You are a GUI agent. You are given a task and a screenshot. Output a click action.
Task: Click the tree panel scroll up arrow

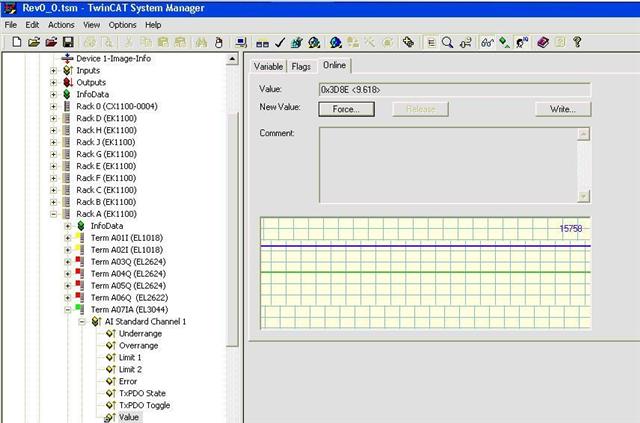point(232,59)
